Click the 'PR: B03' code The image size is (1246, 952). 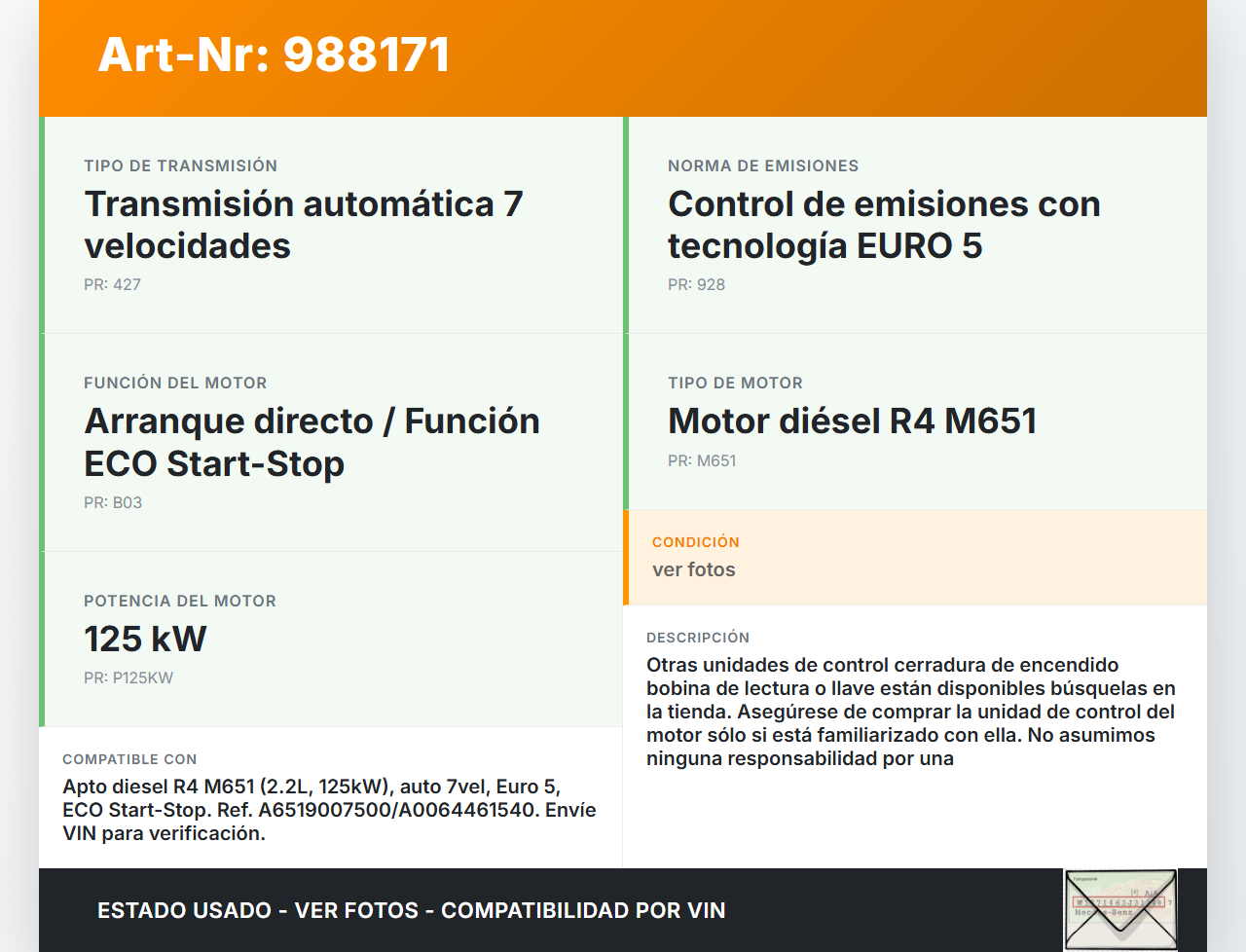coord(113,502)
